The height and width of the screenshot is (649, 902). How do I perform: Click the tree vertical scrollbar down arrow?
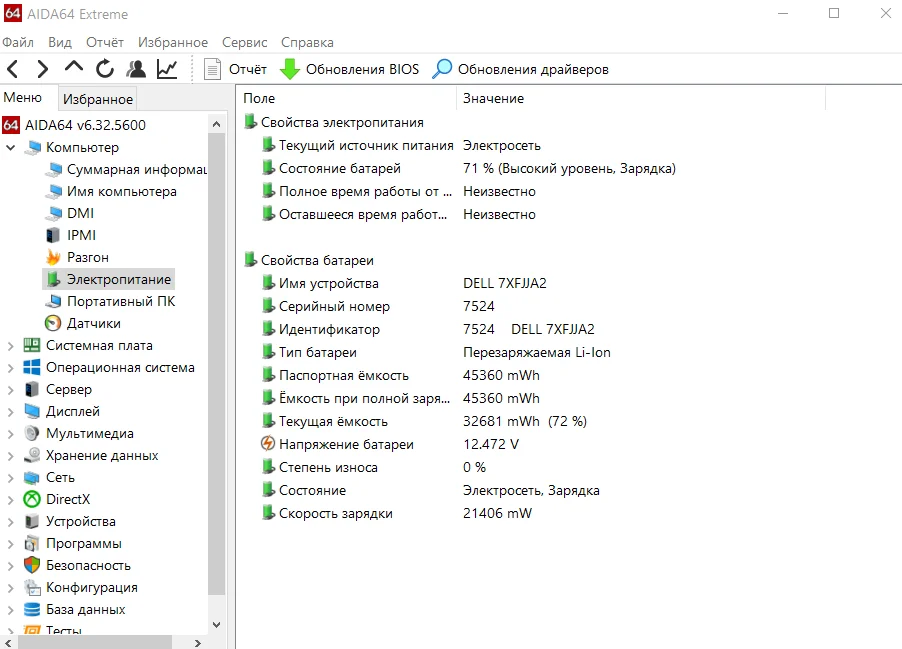coord(216,625)
